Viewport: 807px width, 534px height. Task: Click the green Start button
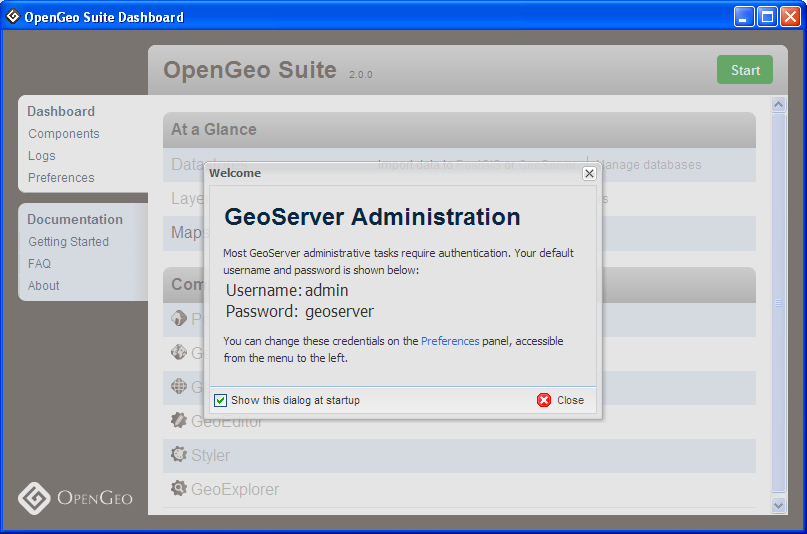tap(745, 70)
